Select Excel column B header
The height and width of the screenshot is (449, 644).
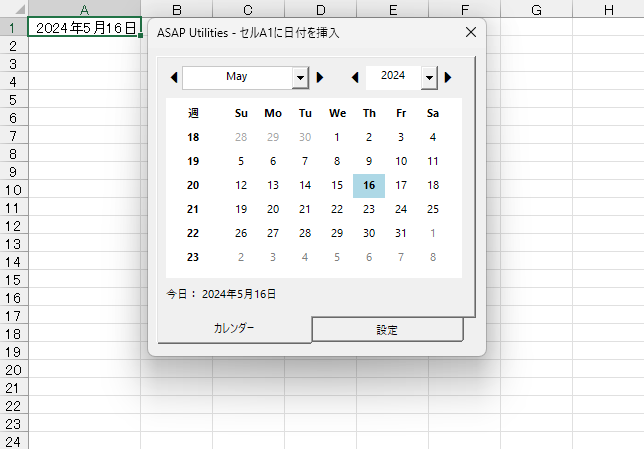pyautogui.click(x=177, y=9)
